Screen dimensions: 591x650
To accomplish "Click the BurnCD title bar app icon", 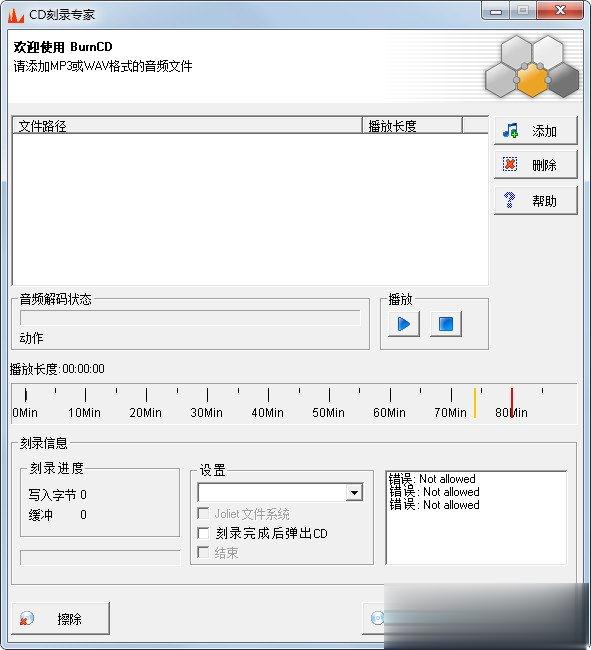I will coord(16,15).
